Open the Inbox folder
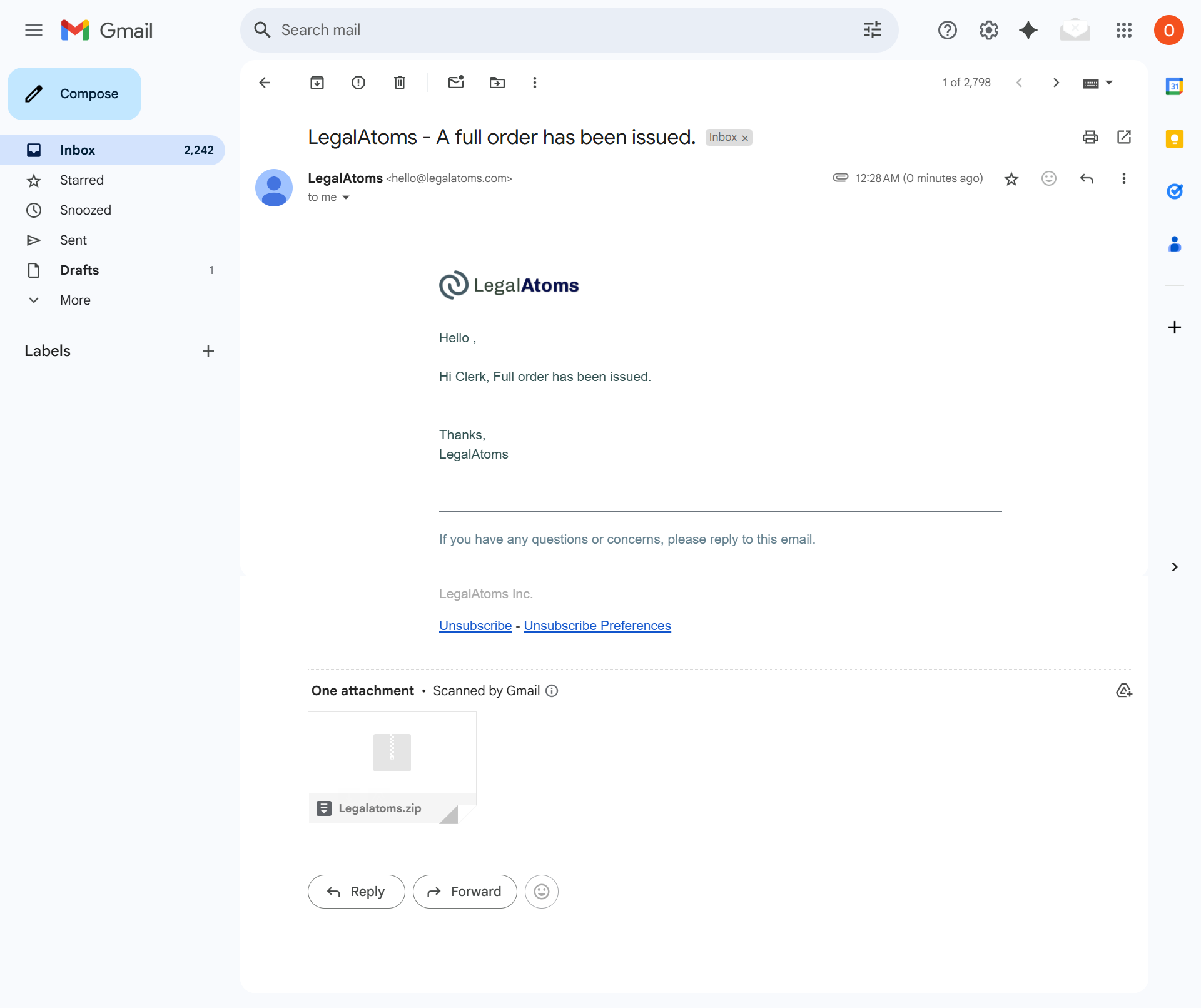This screenshot has height=1008, width=1201. point(113,150)
